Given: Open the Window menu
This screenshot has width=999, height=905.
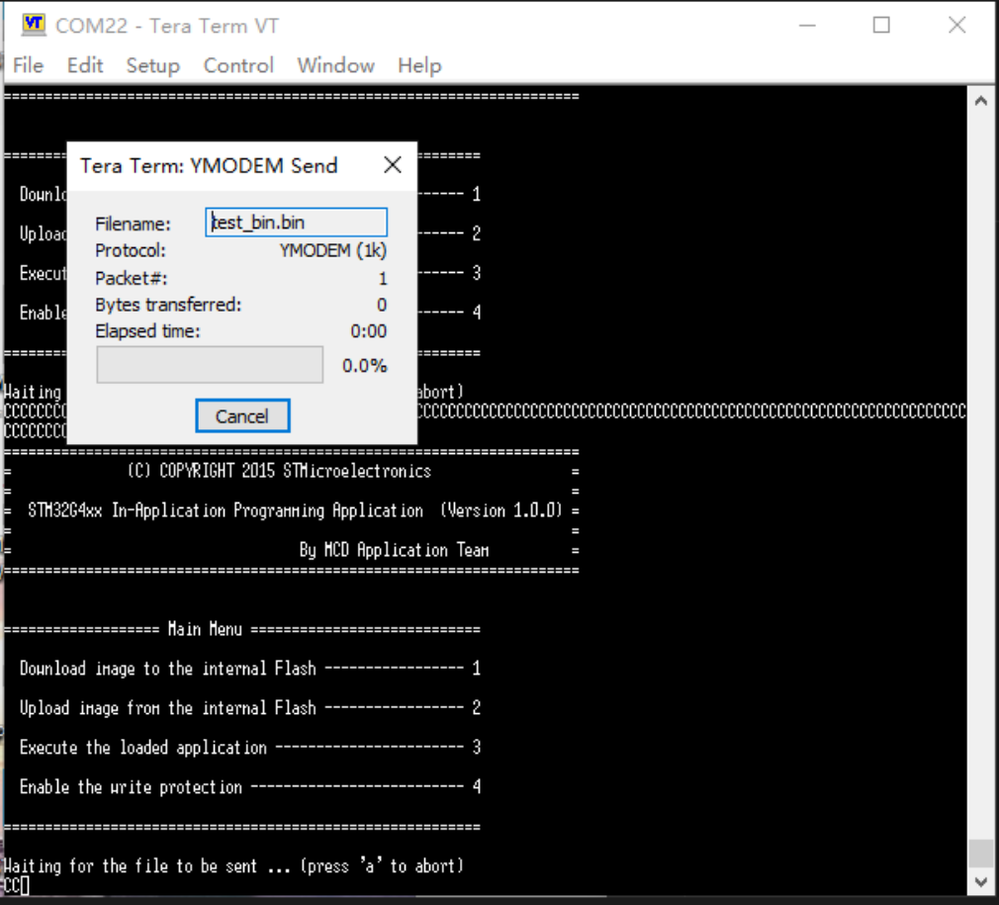Looking at the screenshot, I should click(336, 66).
